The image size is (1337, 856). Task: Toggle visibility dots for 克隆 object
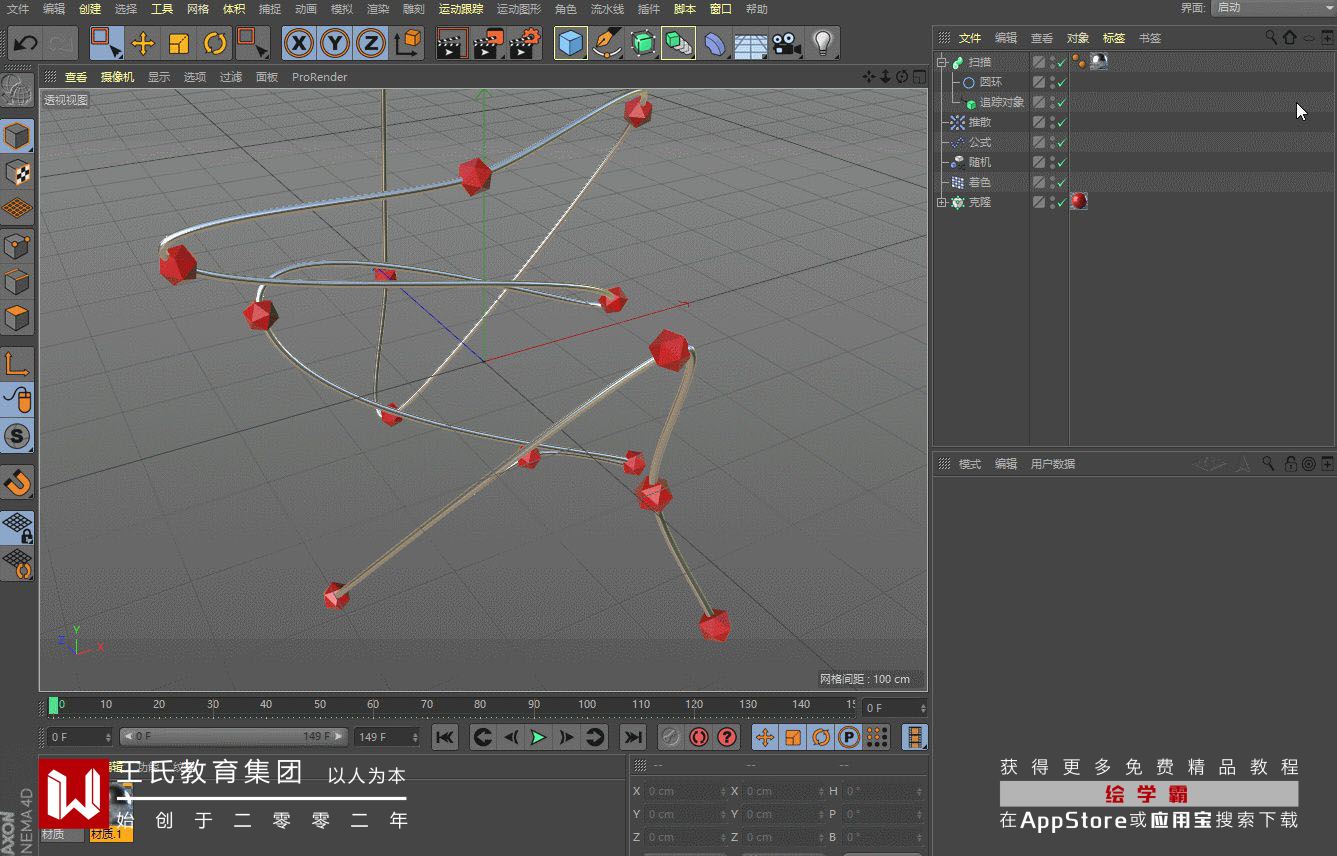tap(1052, 202)
